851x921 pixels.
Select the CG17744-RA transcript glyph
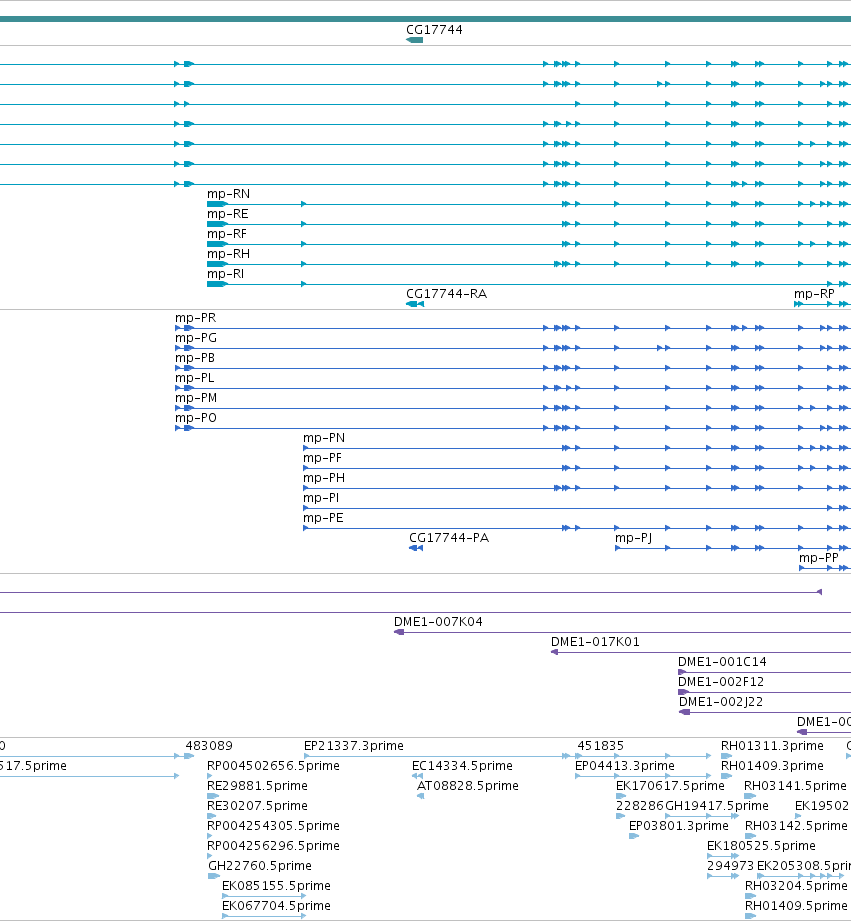[x=415, y=304]
